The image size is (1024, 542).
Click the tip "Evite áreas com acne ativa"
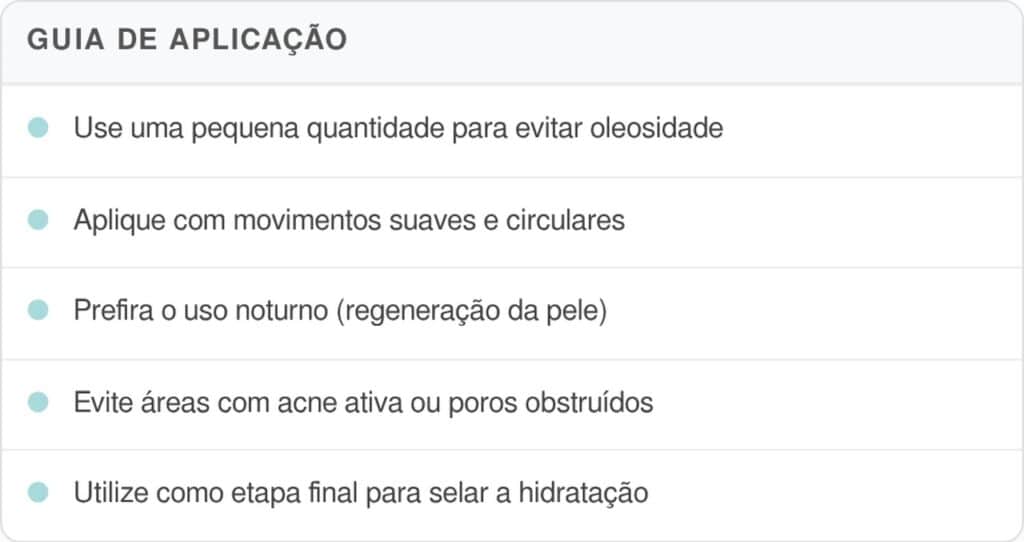(x=238, y=402)
